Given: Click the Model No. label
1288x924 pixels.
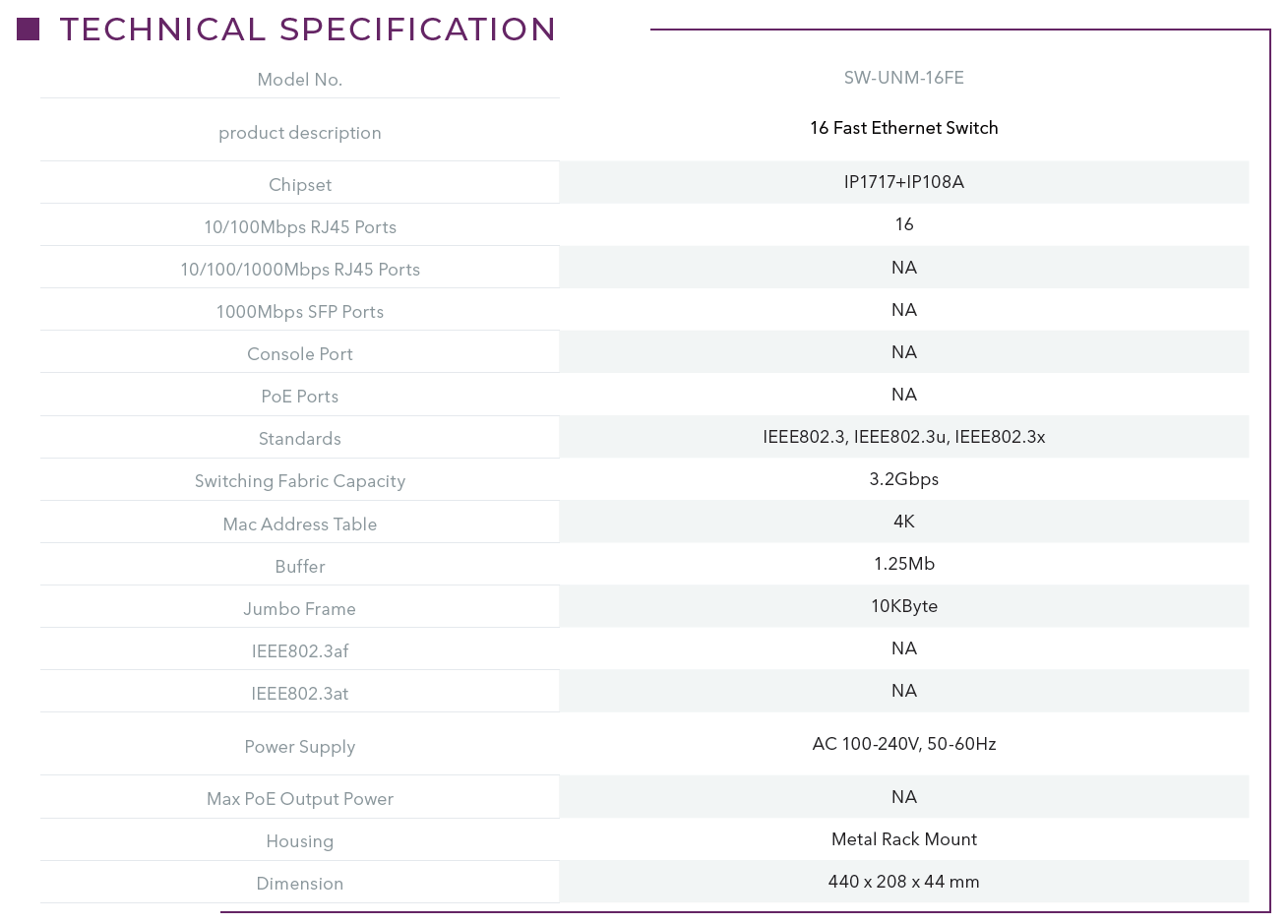Looking at the screenshot, I should [300, 80].
